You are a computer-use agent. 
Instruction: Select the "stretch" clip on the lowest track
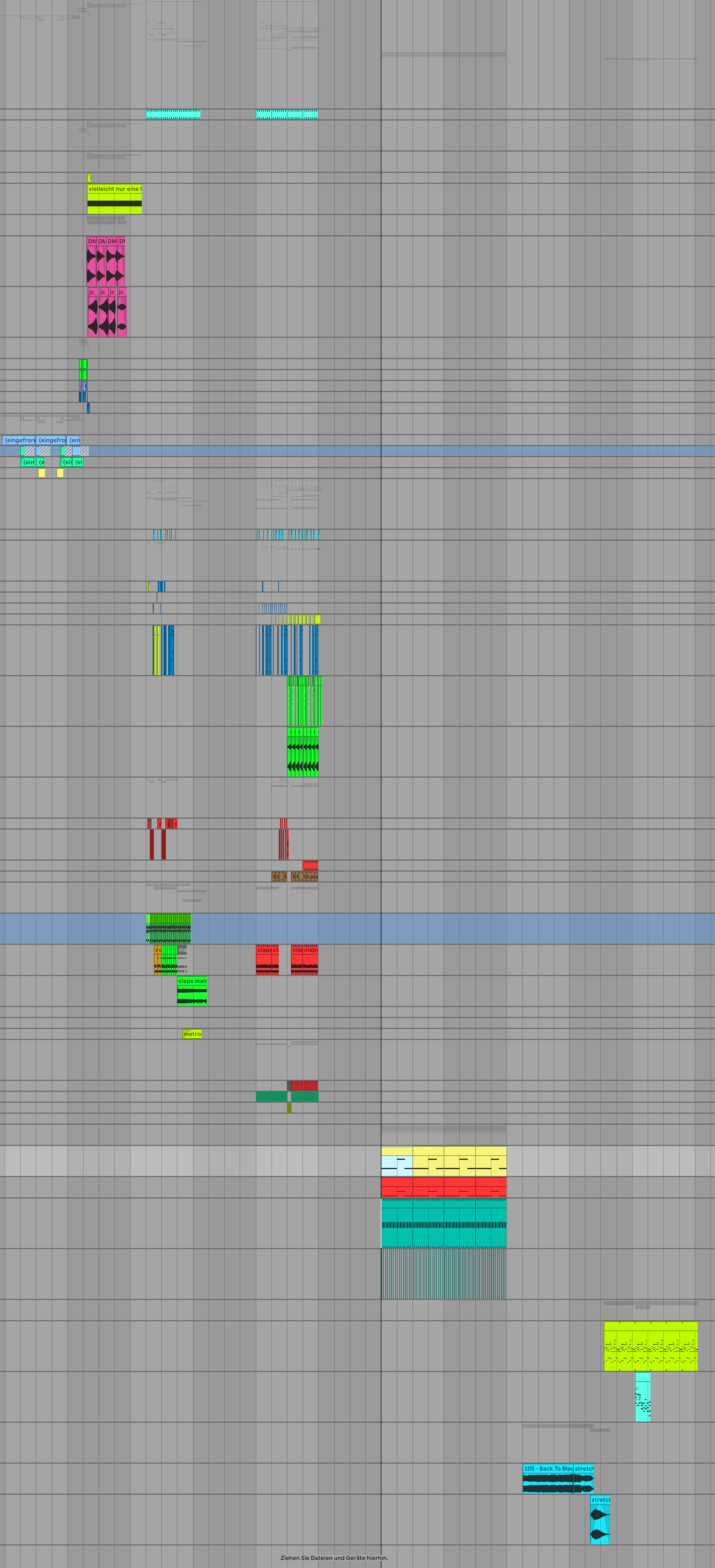[x=600, y=1519]
